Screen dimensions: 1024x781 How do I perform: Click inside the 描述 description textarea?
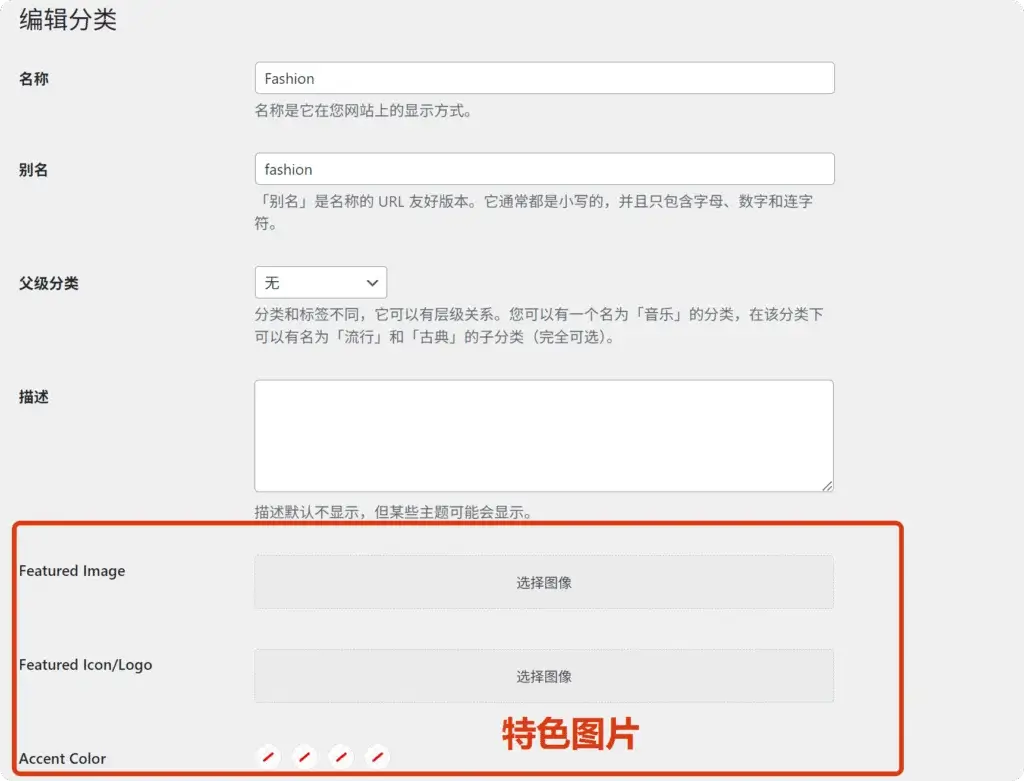pyautogui.click(x=544, y=435)
